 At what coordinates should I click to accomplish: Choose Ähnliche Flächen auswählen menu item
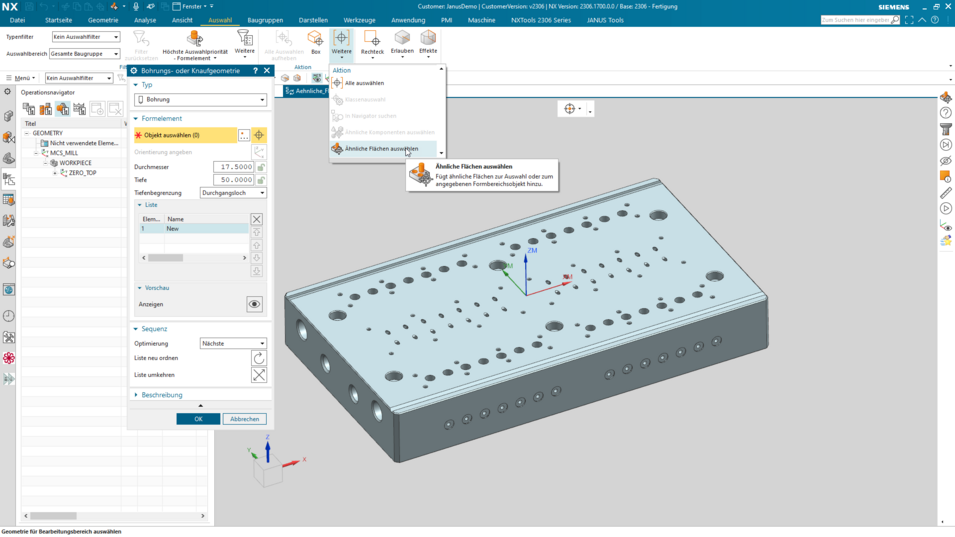coord(383,149)
